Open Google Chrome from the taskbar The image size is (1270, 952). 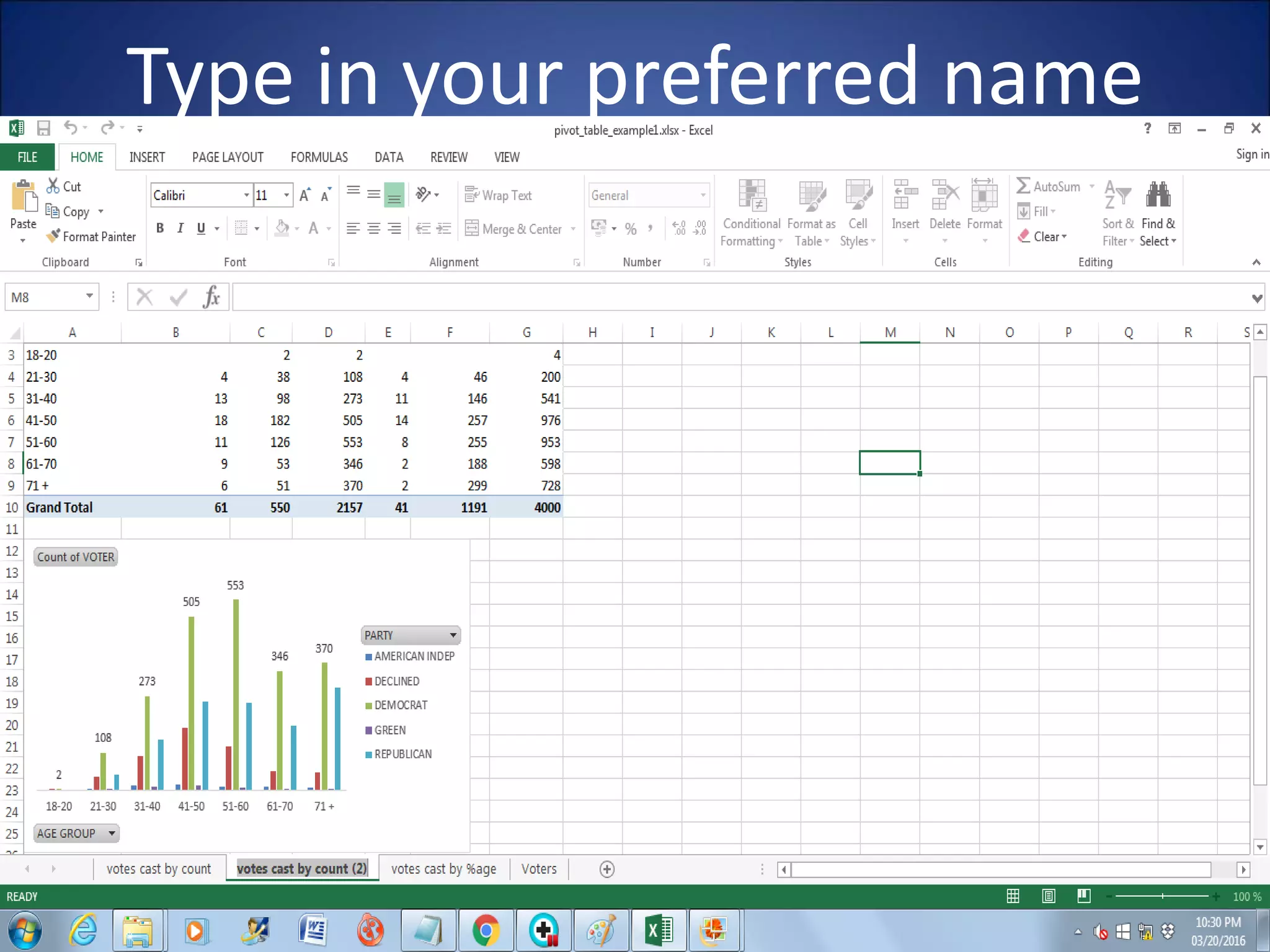(x=486, y=930)
